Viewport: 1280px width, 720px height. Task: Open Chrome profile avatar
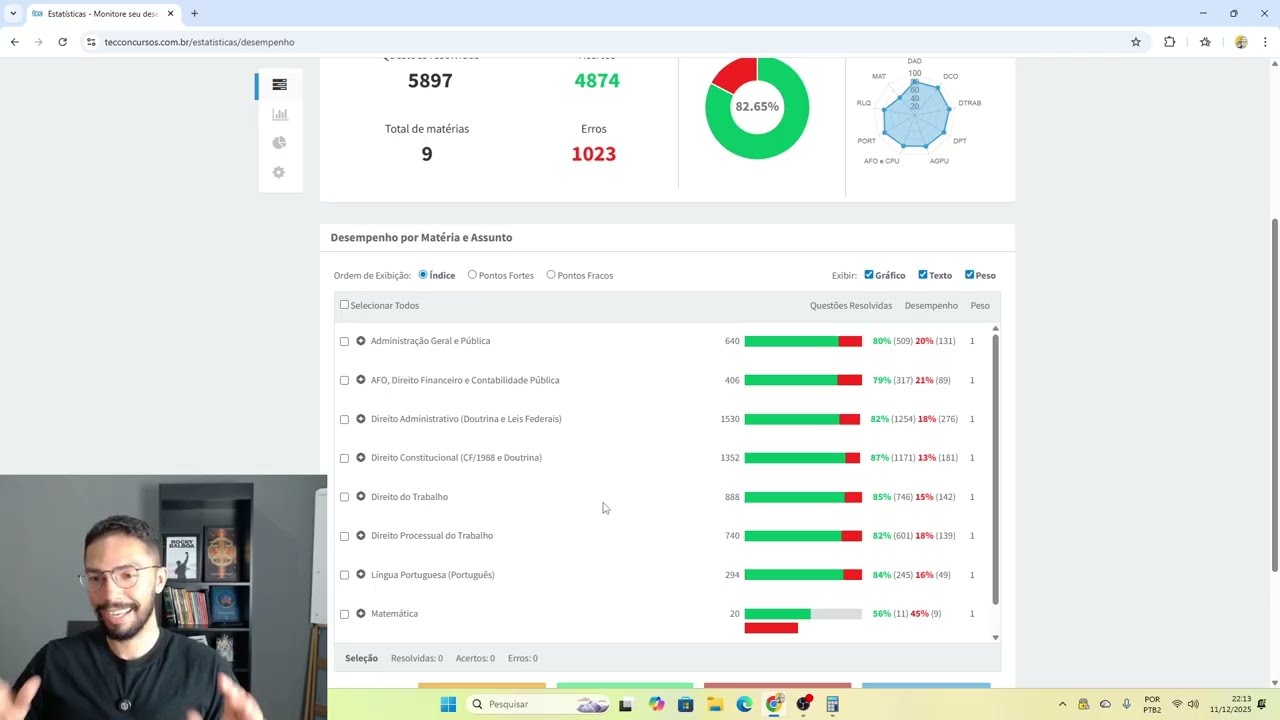(x=1241, y=42)
